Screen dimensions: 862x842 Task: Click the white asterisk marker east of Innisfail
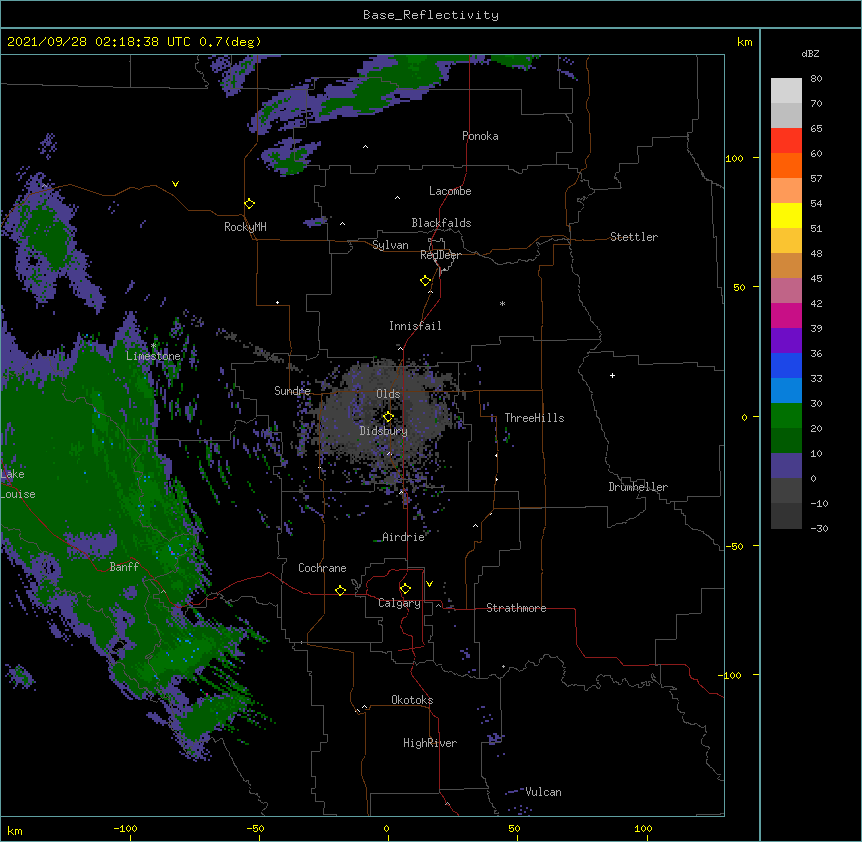[x=502, y=303]
